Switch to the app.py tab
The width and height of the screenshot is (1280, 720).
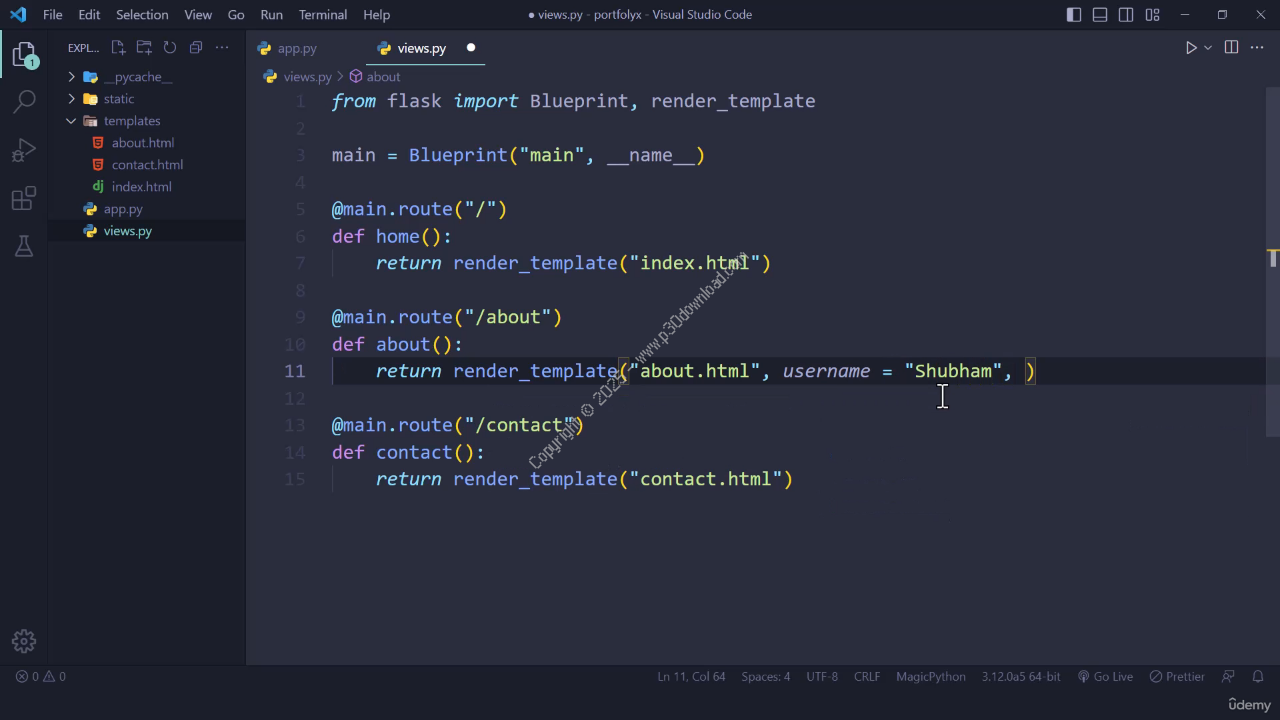(x=297, y=48)
